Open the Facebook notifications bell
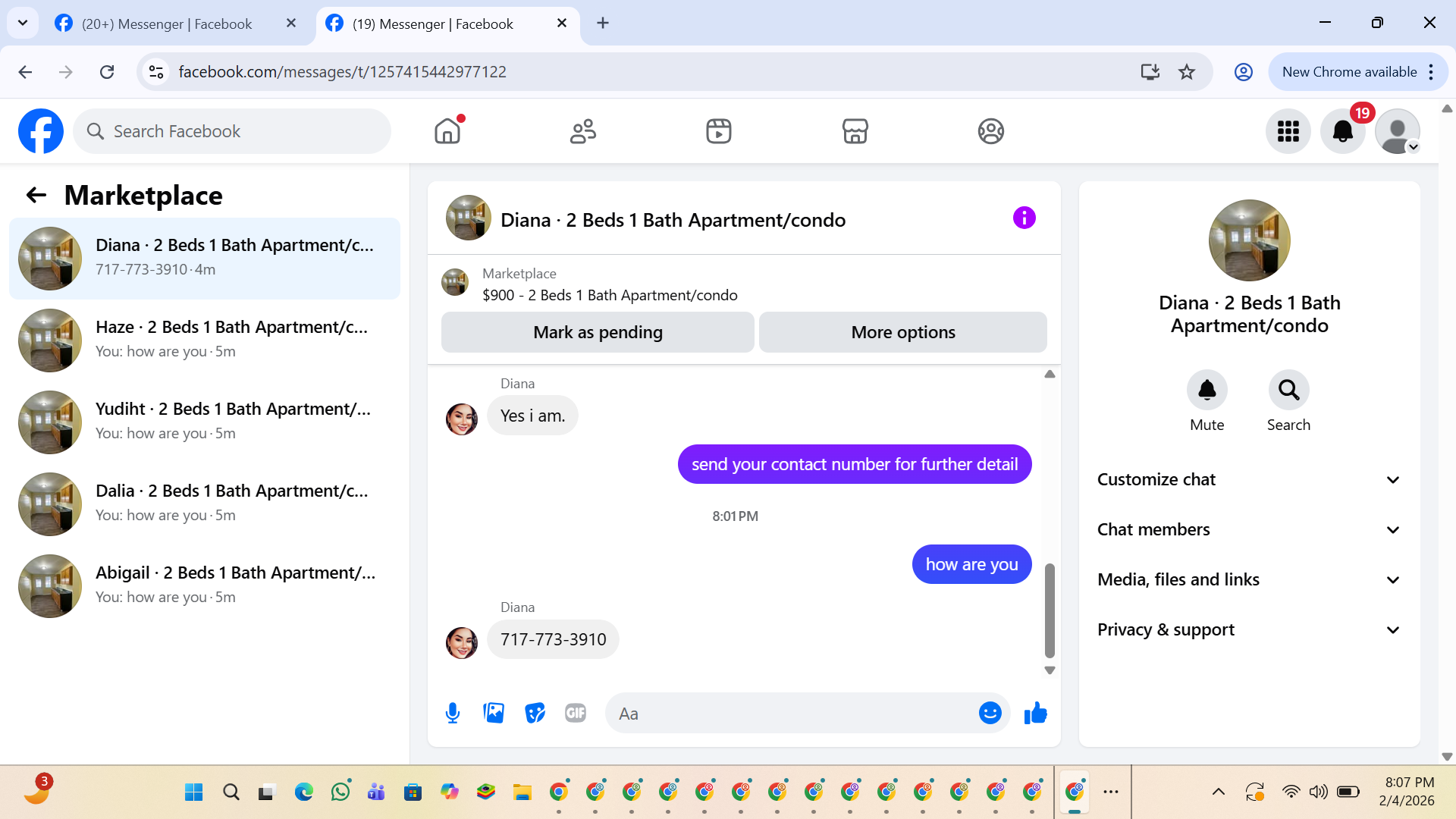The height and width of the screenshot is (819, 1456). click(1342, 131)
